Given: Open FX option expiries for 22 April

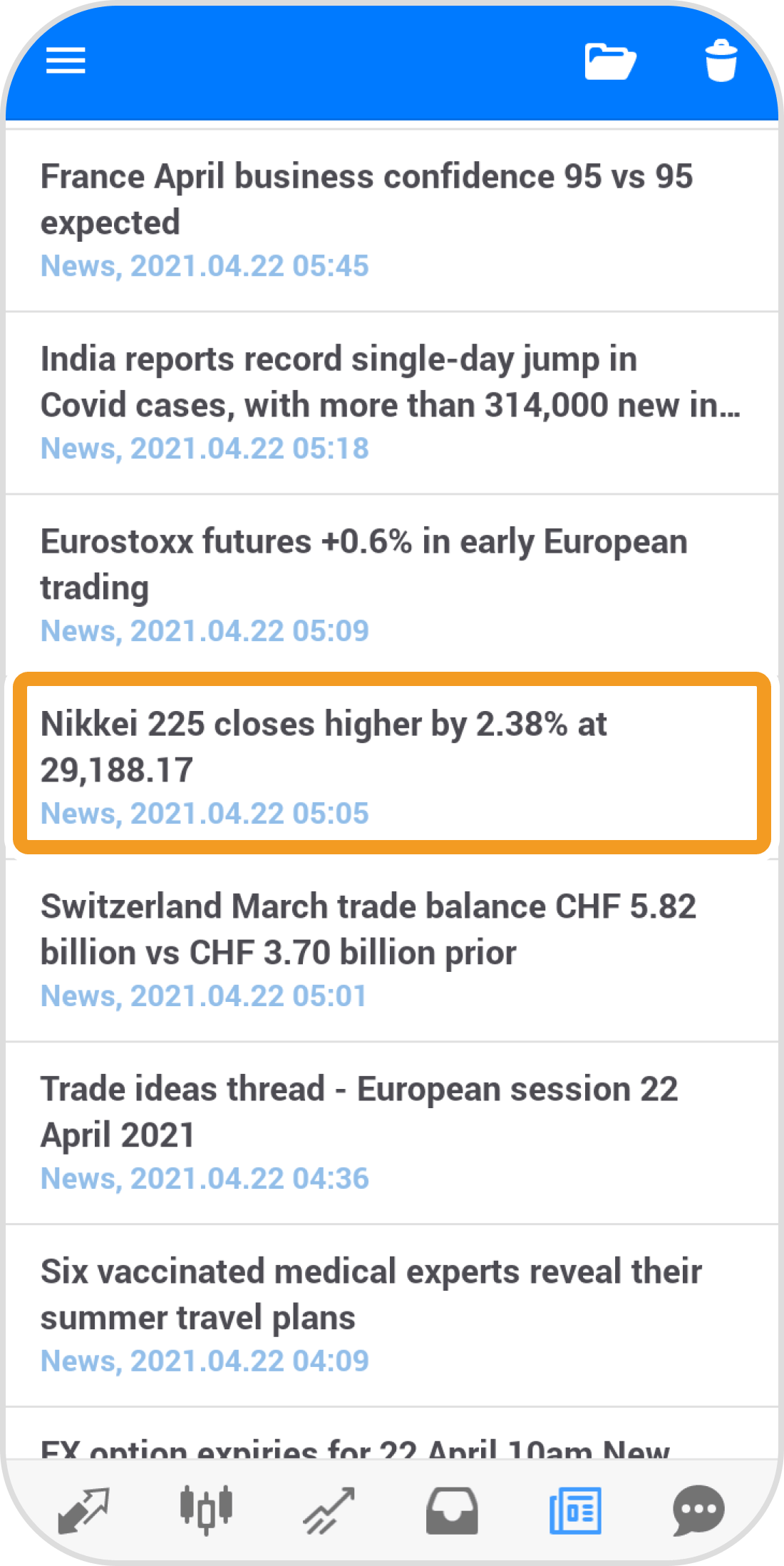Looking at the screenshot, I should [355, 1446].
